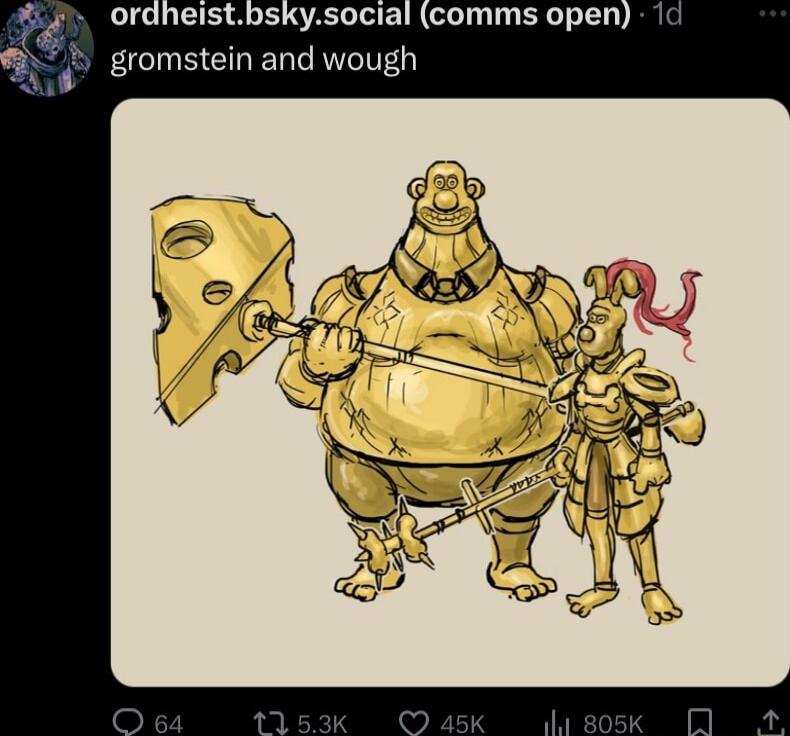The image size is (790, 736).
Task: Click the armored dog knight figure
Action: pyautogui.click(x=625, y=443)
